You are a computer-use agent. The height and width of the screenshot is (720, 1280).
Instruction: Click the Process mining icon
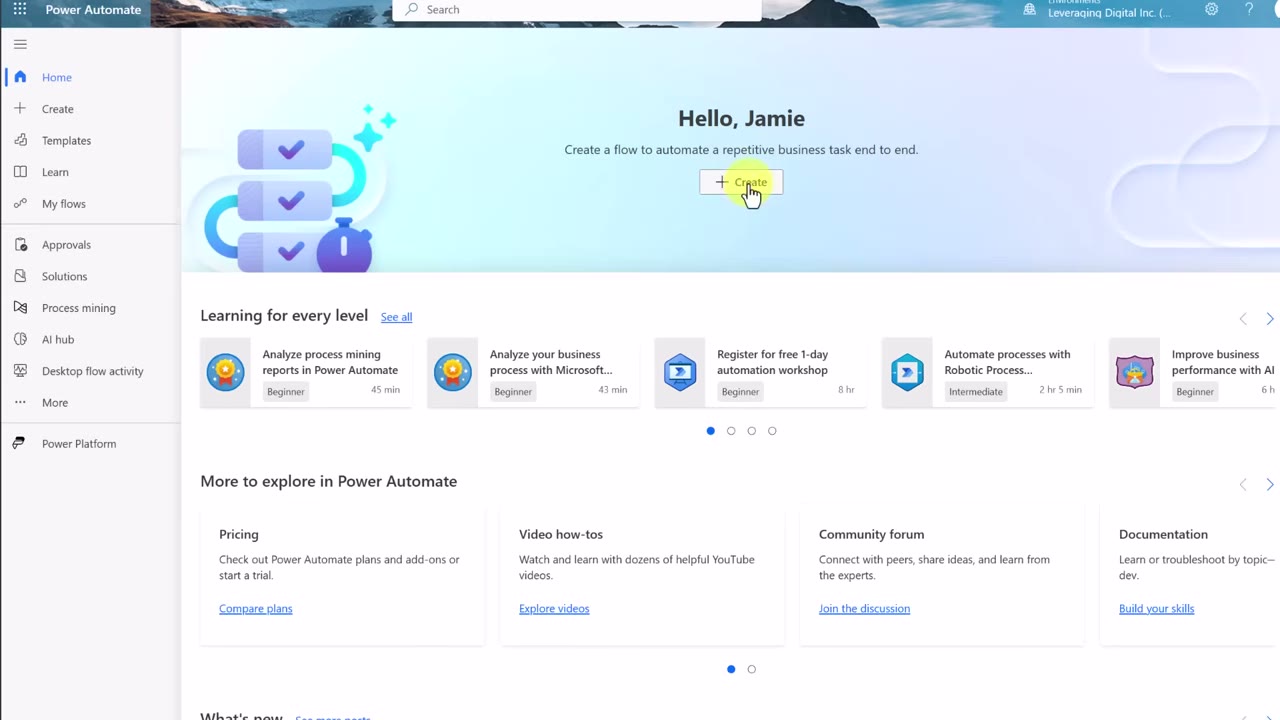tap(20, 307)
